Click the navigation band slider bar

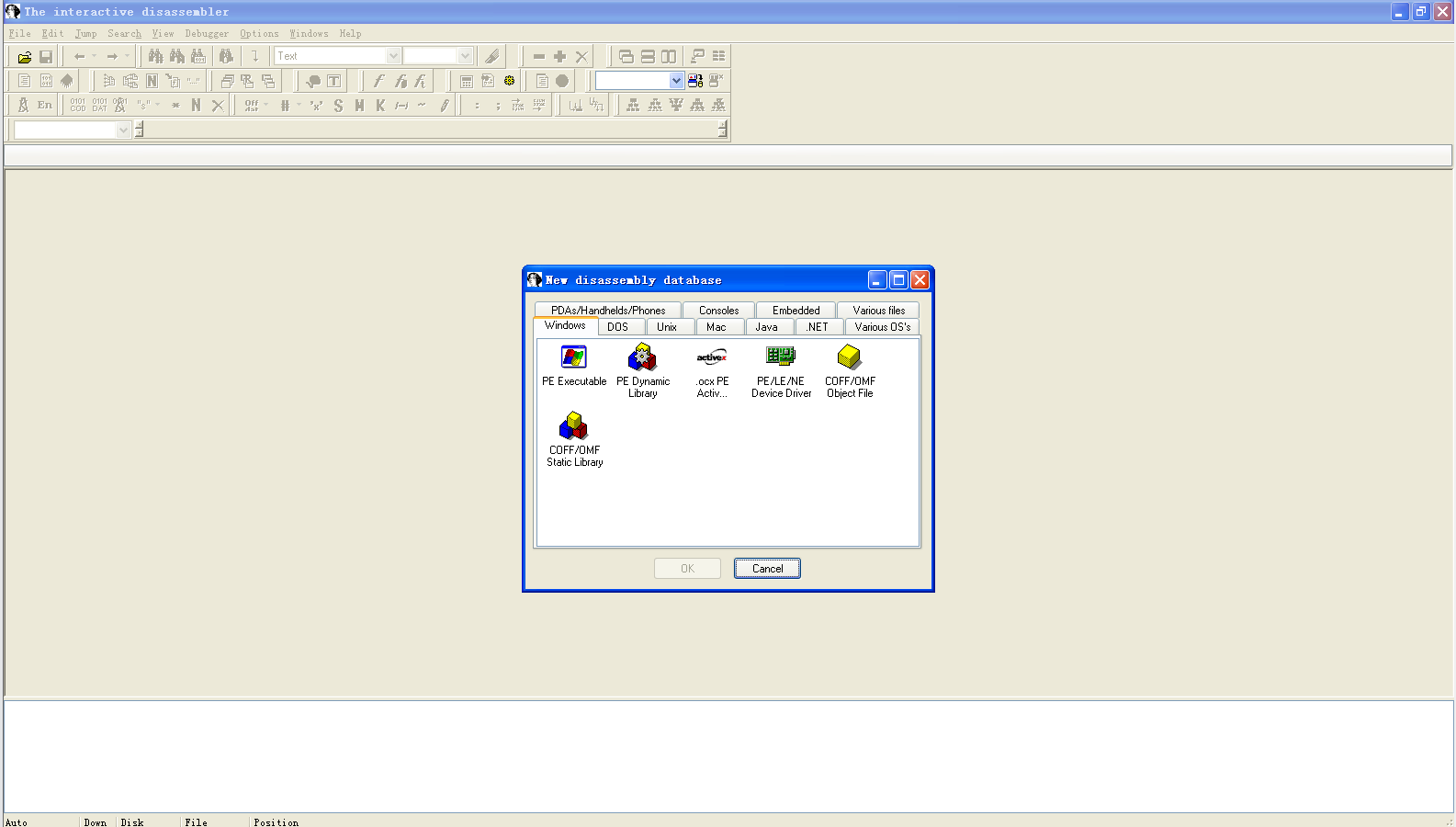(431, 130)
